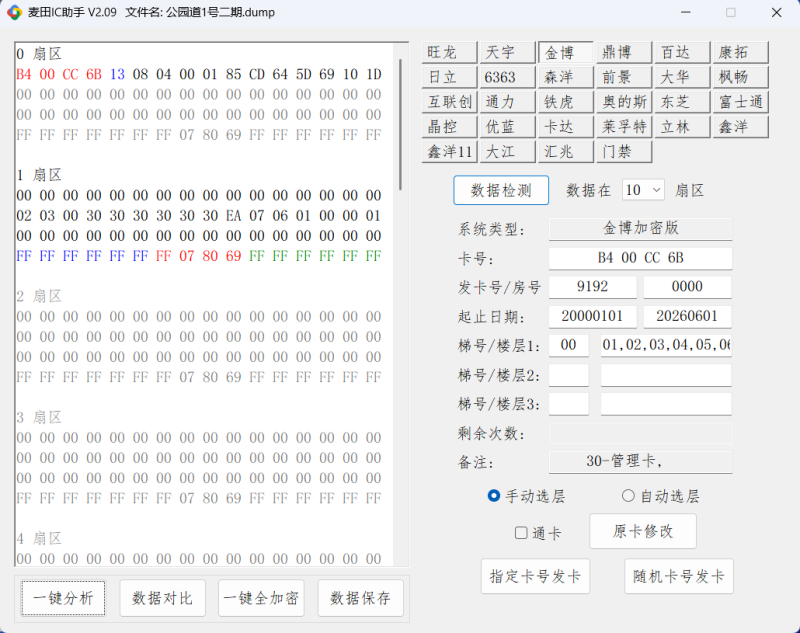Click 指定卡号发卡 button
Screen dimensions: 800x633
click(535, 576)
